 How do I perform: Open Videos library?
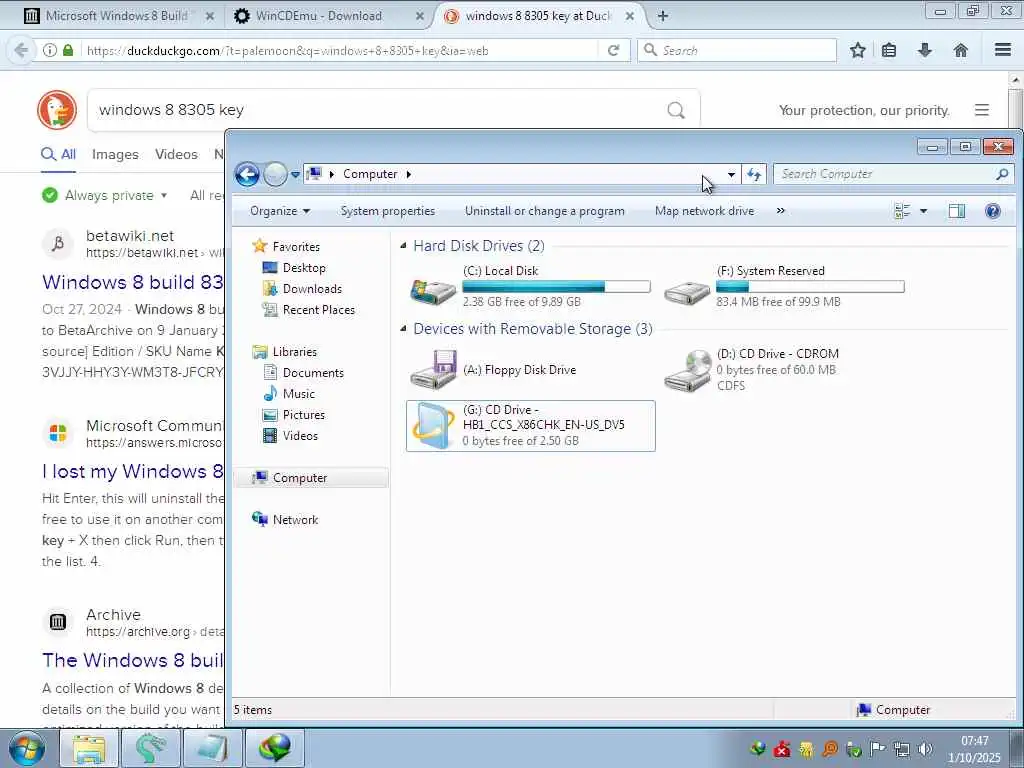[300, 436]
